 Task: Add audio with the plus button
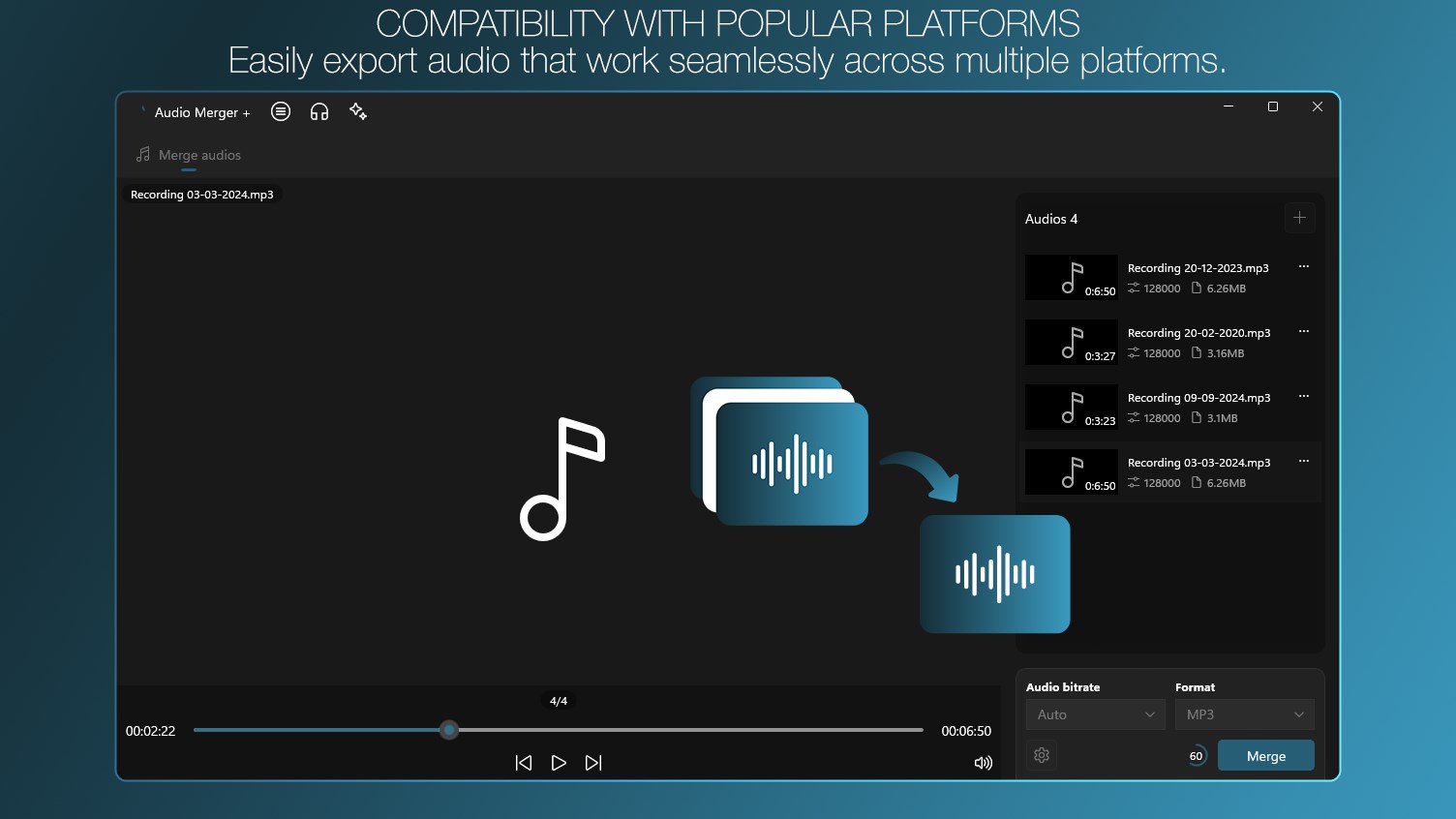tap(1299, 218)
